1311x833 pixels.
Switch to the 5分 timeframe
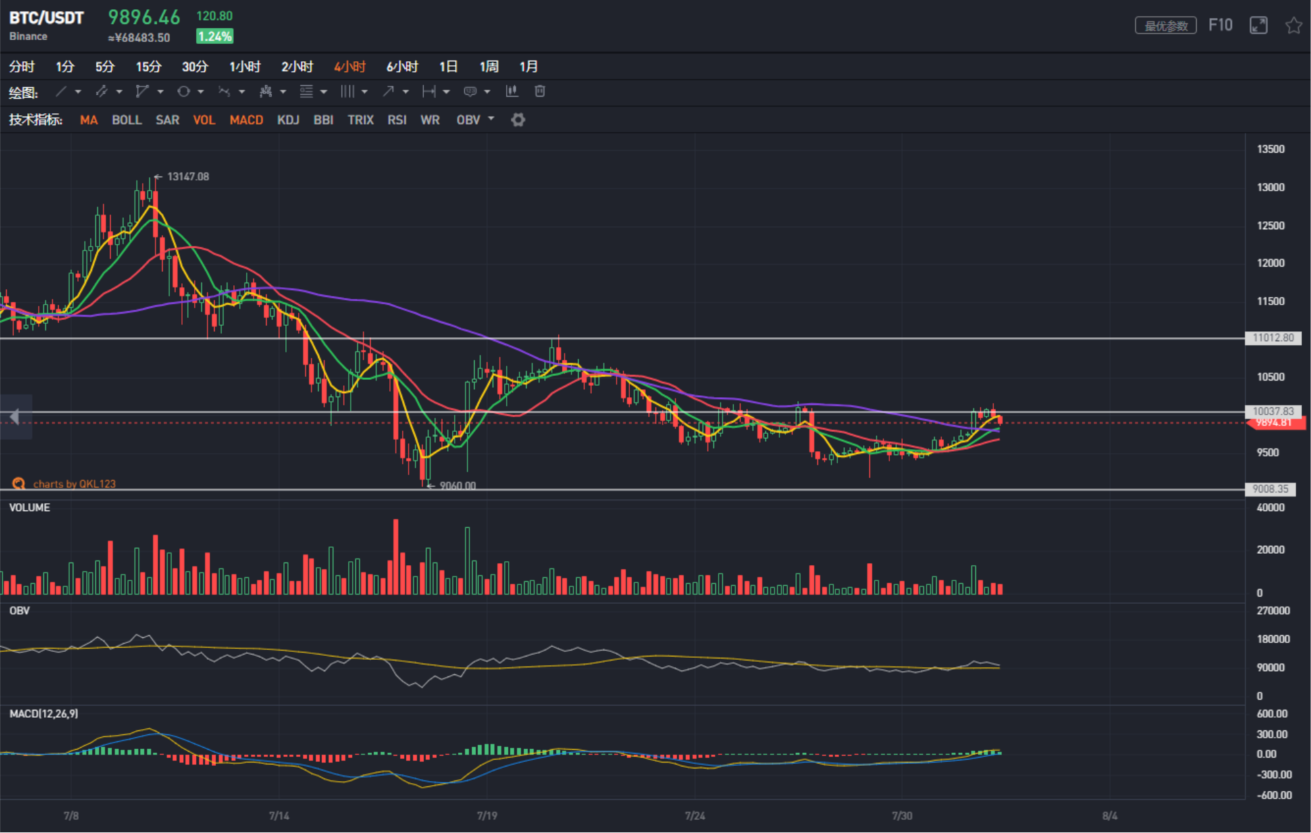(105, 67)
